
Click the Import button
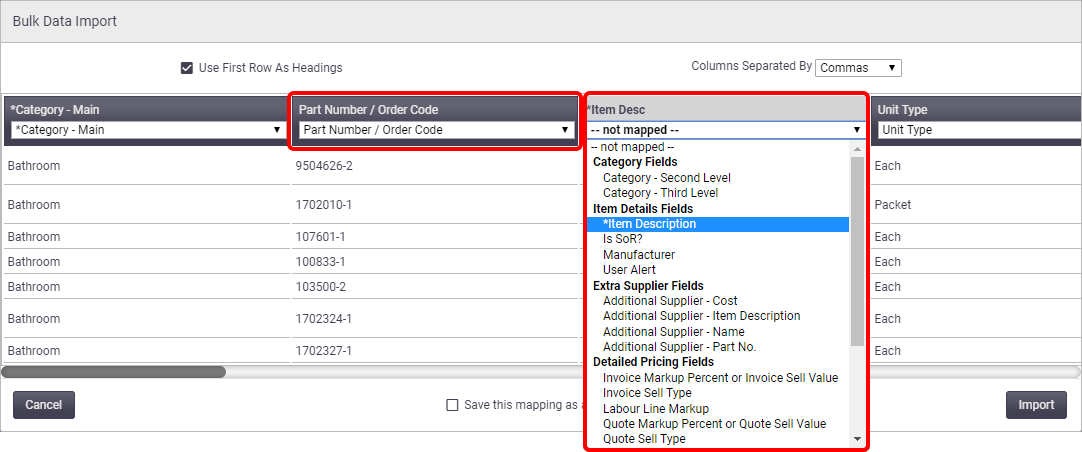(1036, 405)
